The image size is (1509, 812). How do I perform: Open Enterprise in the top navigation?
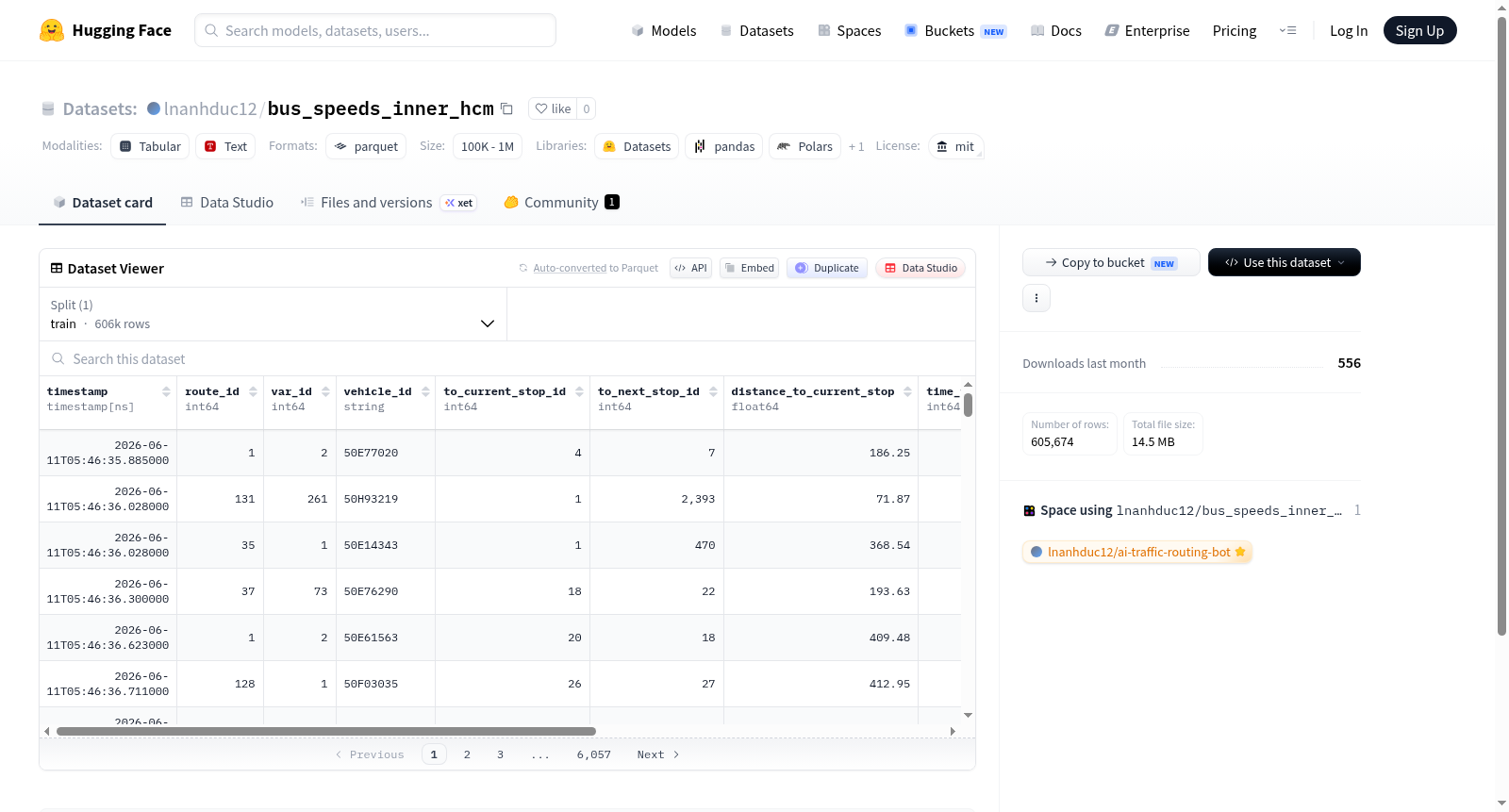click(1148, 30)
